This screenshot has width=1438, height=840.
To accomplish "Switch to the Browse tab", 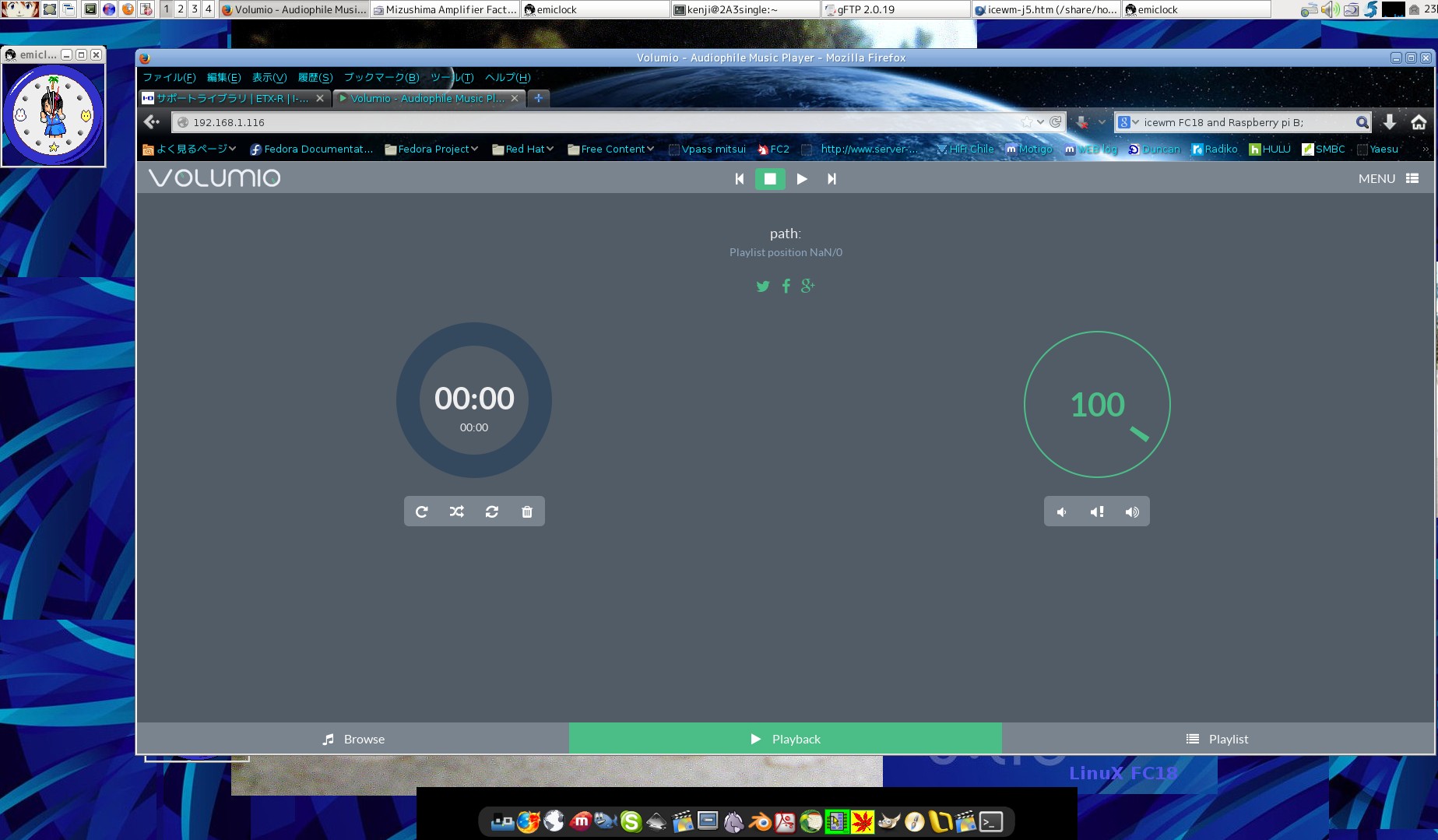I will (353, 739).
